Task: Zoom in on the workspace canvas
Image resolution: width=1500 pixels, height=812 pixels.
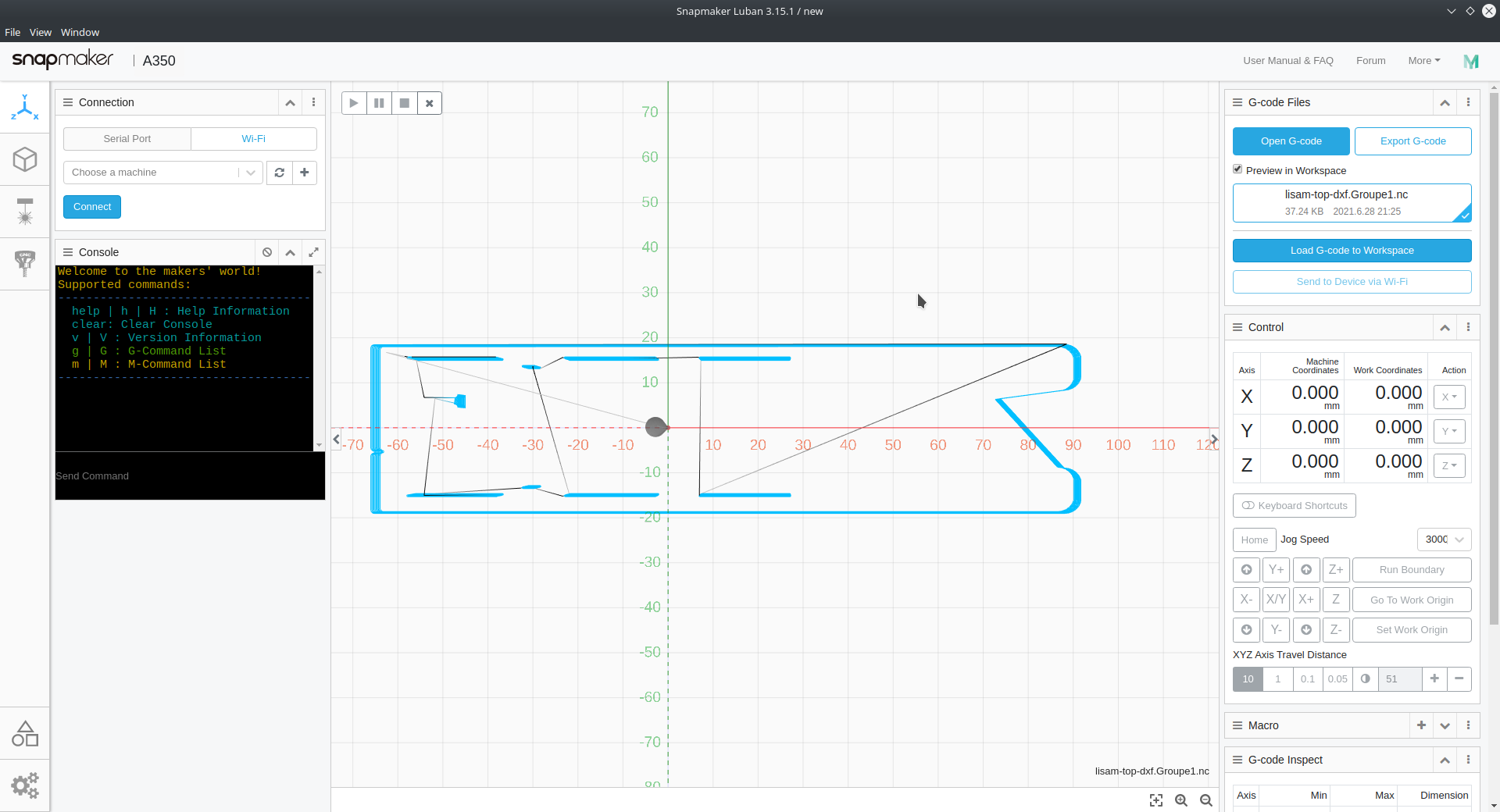Action: (x=1181, y=800)
